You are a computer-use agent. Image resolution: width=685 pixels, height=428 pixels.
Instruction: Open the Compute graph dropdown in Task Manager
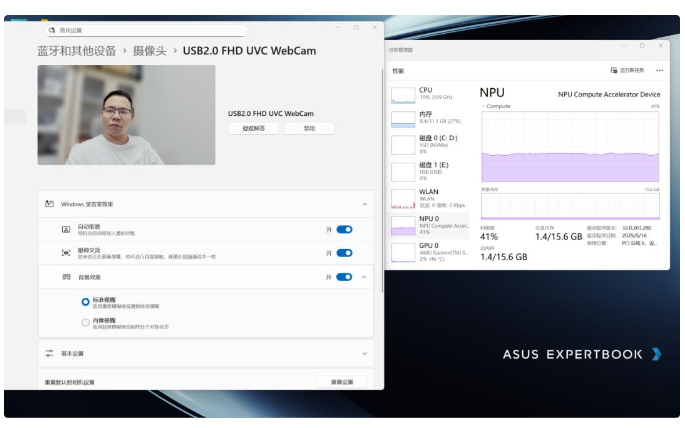(484, 106)
